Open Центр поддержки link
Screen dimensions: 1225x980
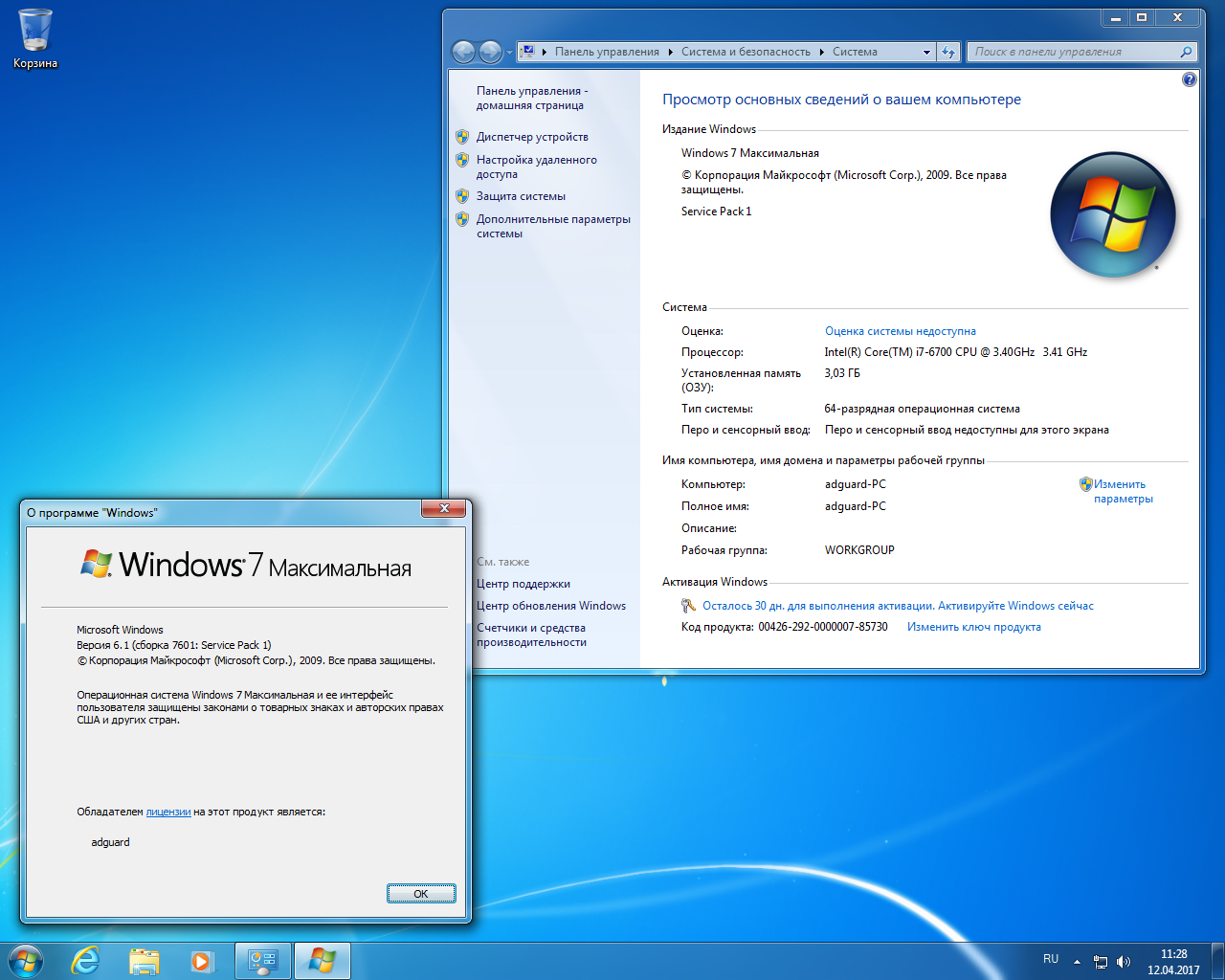pos(523,584)
